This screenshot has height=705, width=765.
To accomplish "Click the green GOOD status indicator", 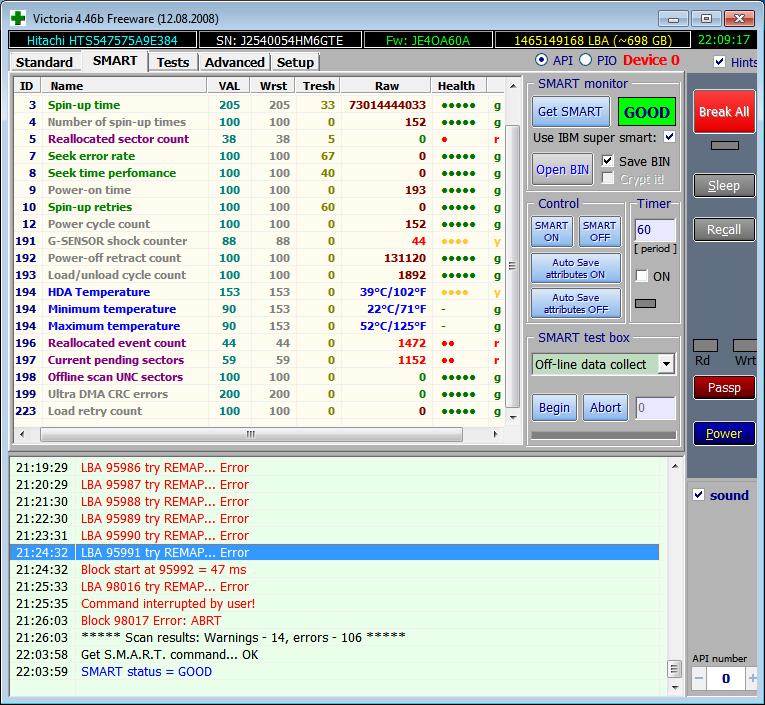I will click(x=646, y=112).
